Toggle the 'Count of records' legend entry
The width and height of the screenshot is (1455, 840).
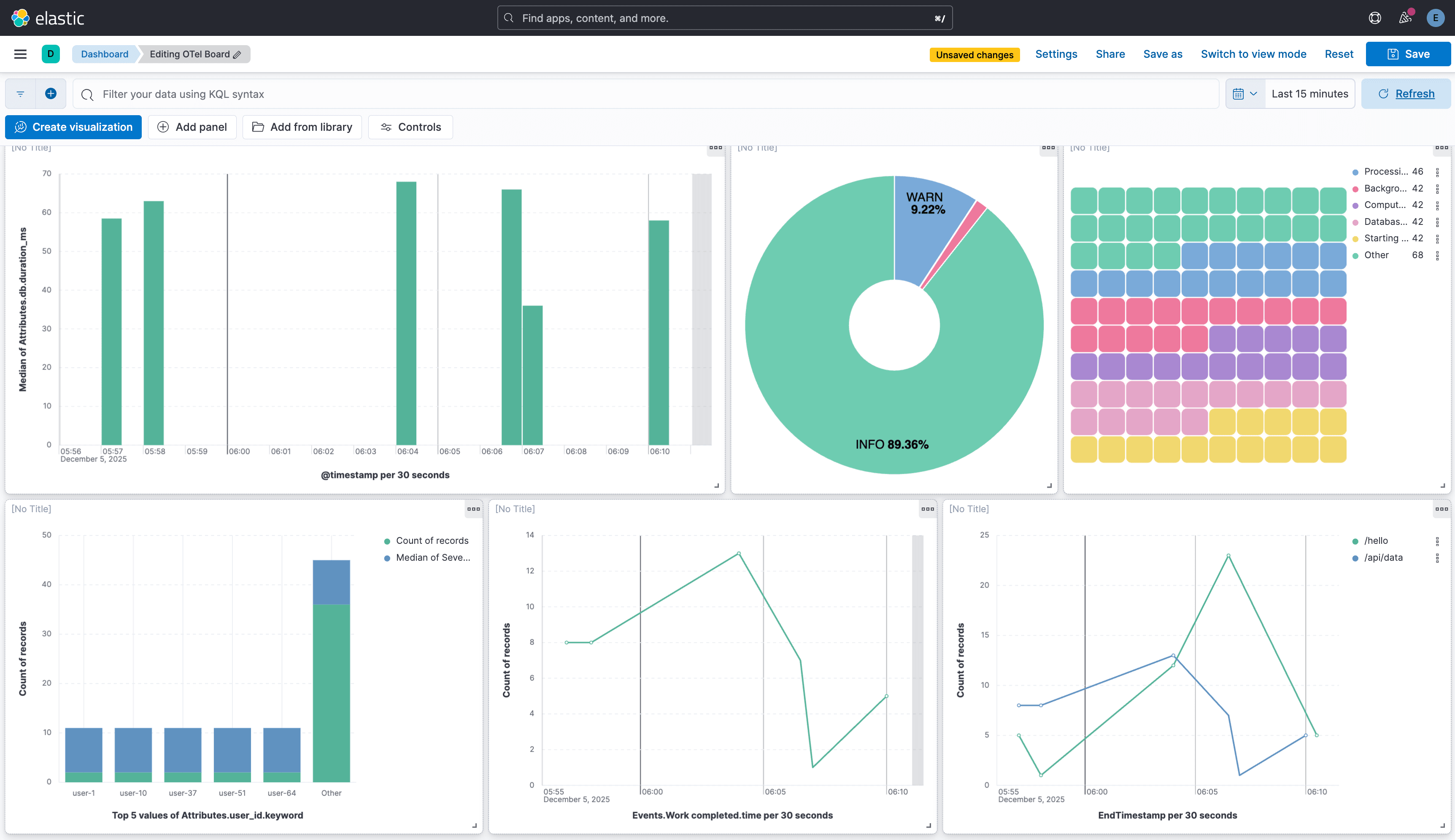(427, 540)
